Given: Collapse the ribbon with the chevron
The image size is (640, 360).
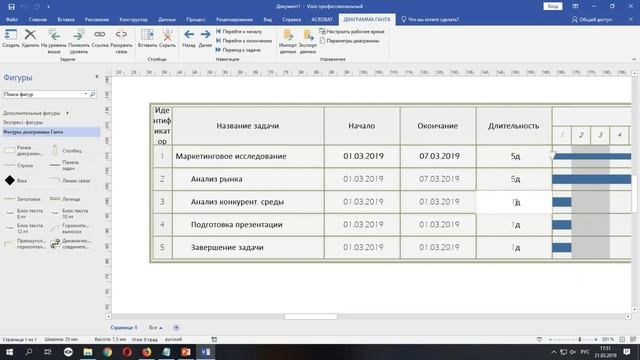Looking at the screenshot, I should pos(634,59).
